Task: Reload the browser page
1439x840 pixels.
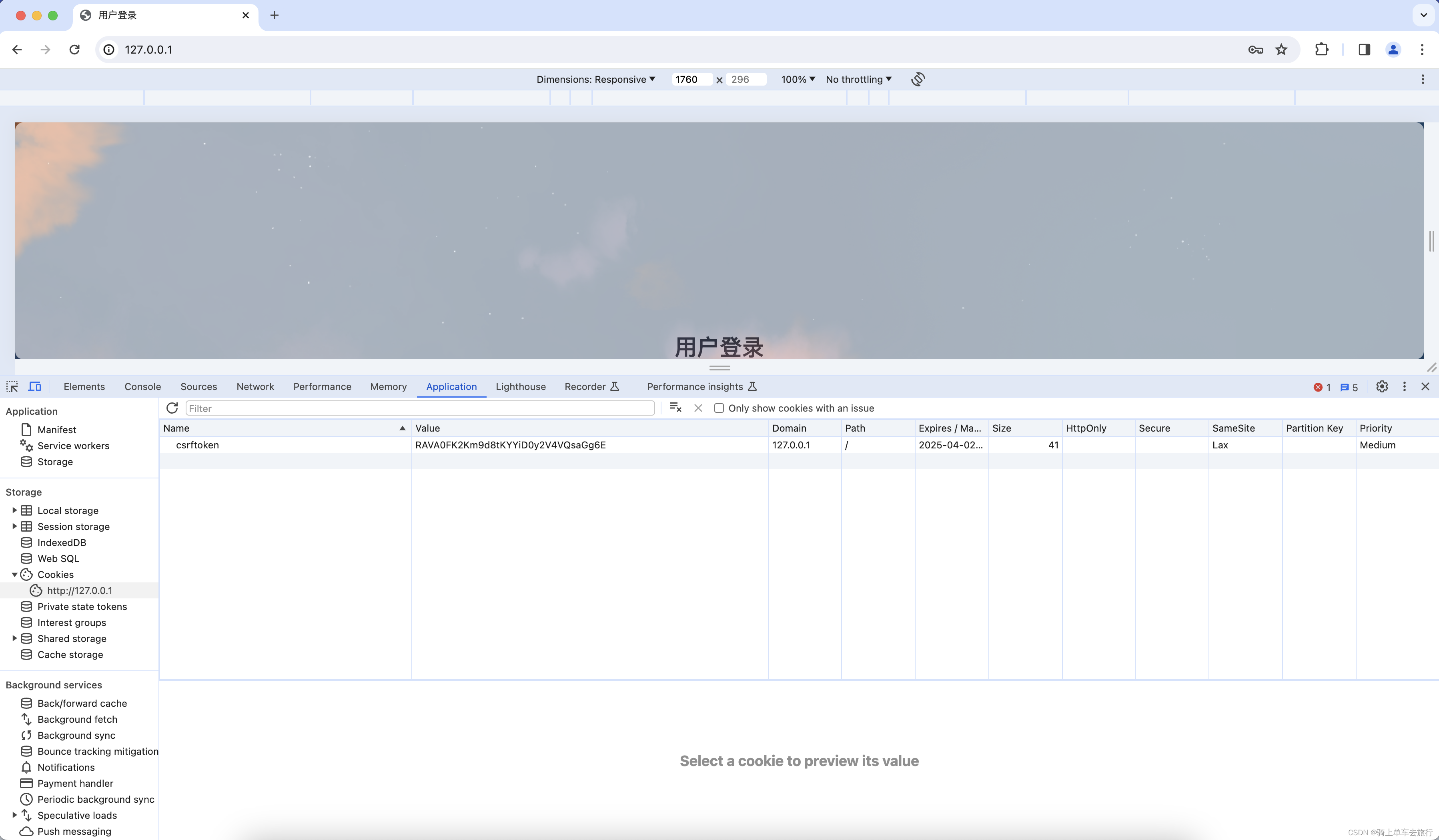Action: [x=74, y=50]
